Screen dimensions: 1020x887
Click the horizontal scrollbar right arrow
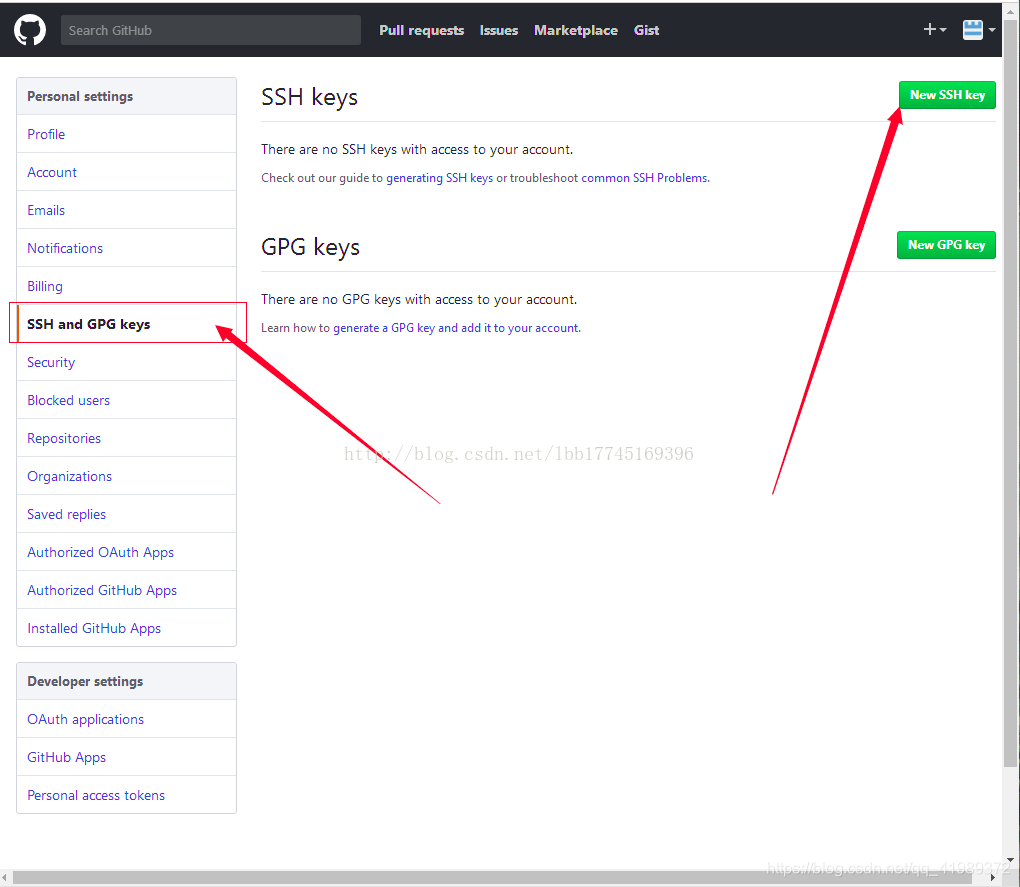pyautogui.click(x=993, y=878)
